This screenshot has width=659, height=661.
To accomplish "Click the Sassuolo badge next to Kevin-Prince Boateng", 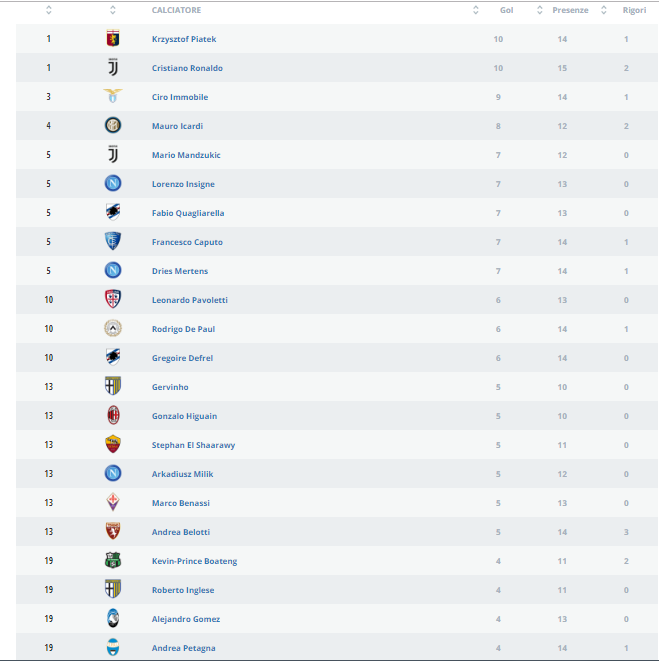I will click(x=113, y=560).
